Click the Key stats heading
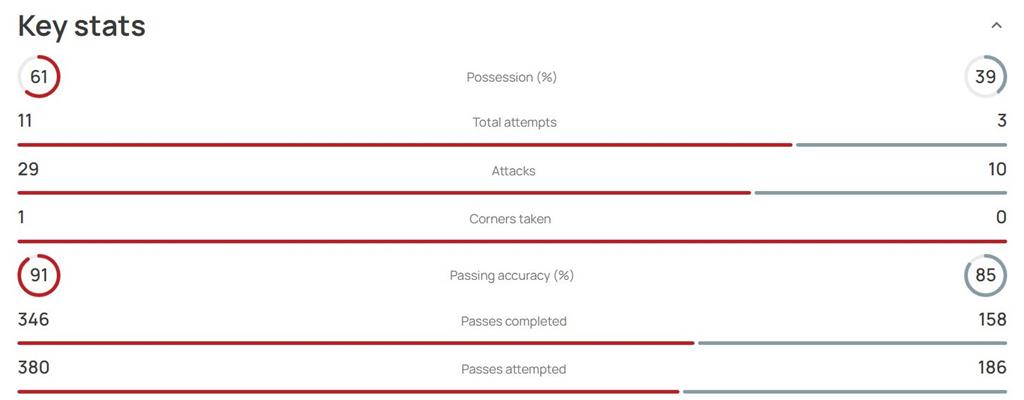The width and height of the screenshot is (1024, 400). click(x=82, y=26)
